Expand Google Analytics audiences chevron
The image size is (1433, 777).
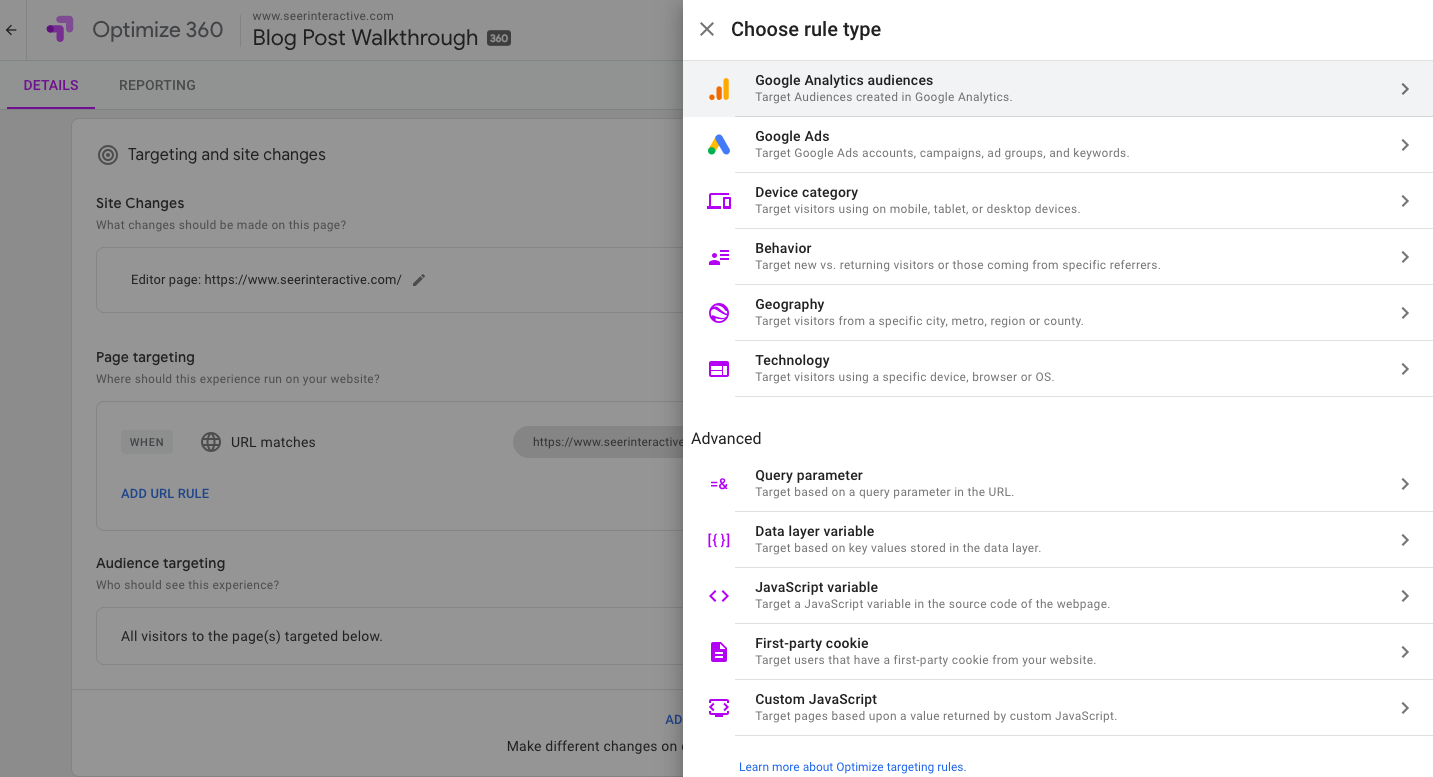pyautogui.click(x=1405, y=89)
